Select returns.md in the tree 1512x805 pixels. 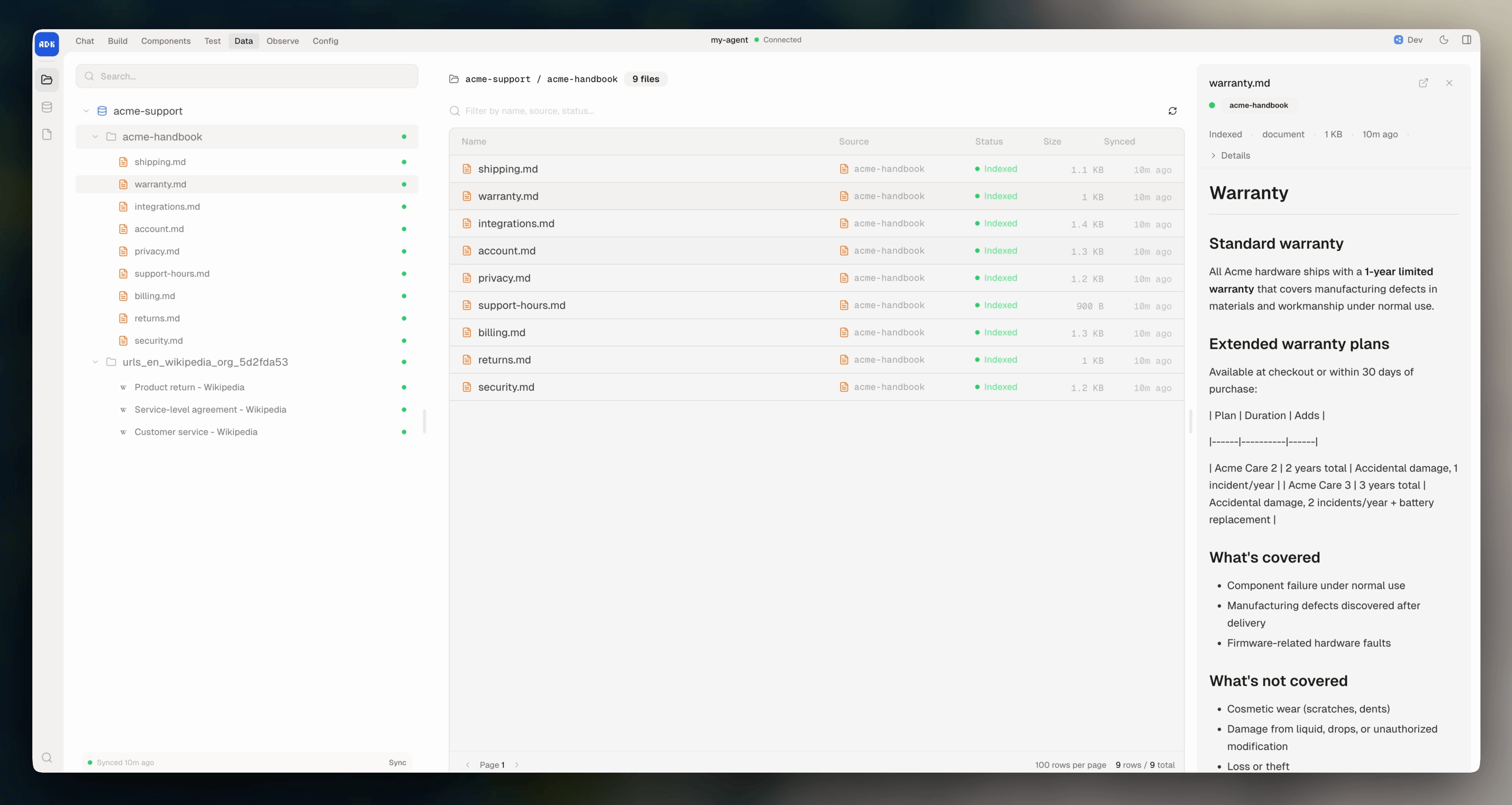(246, 318)
